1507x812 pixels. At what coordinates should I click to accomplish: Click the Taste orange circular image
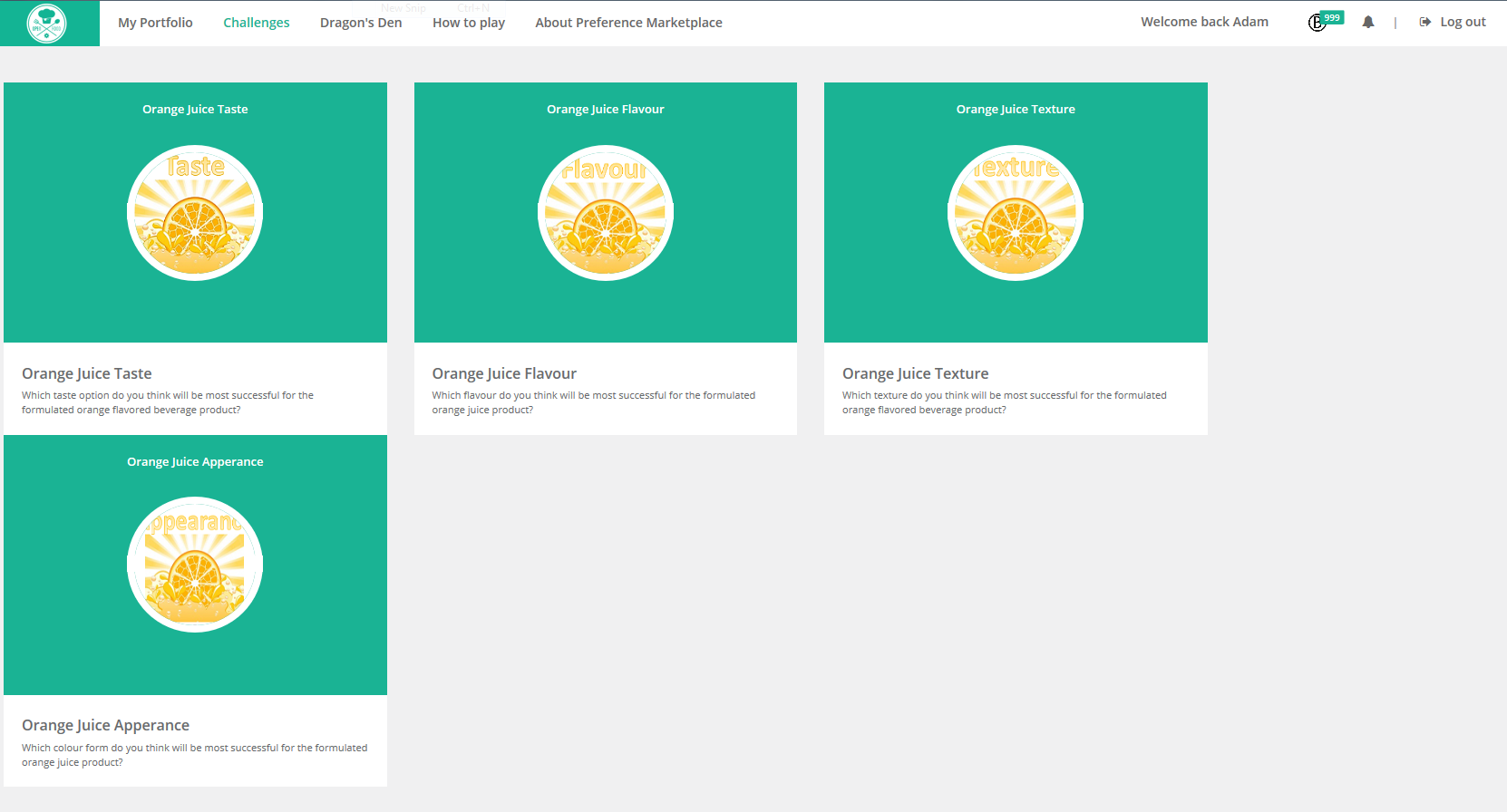click(x=195, y=213)
